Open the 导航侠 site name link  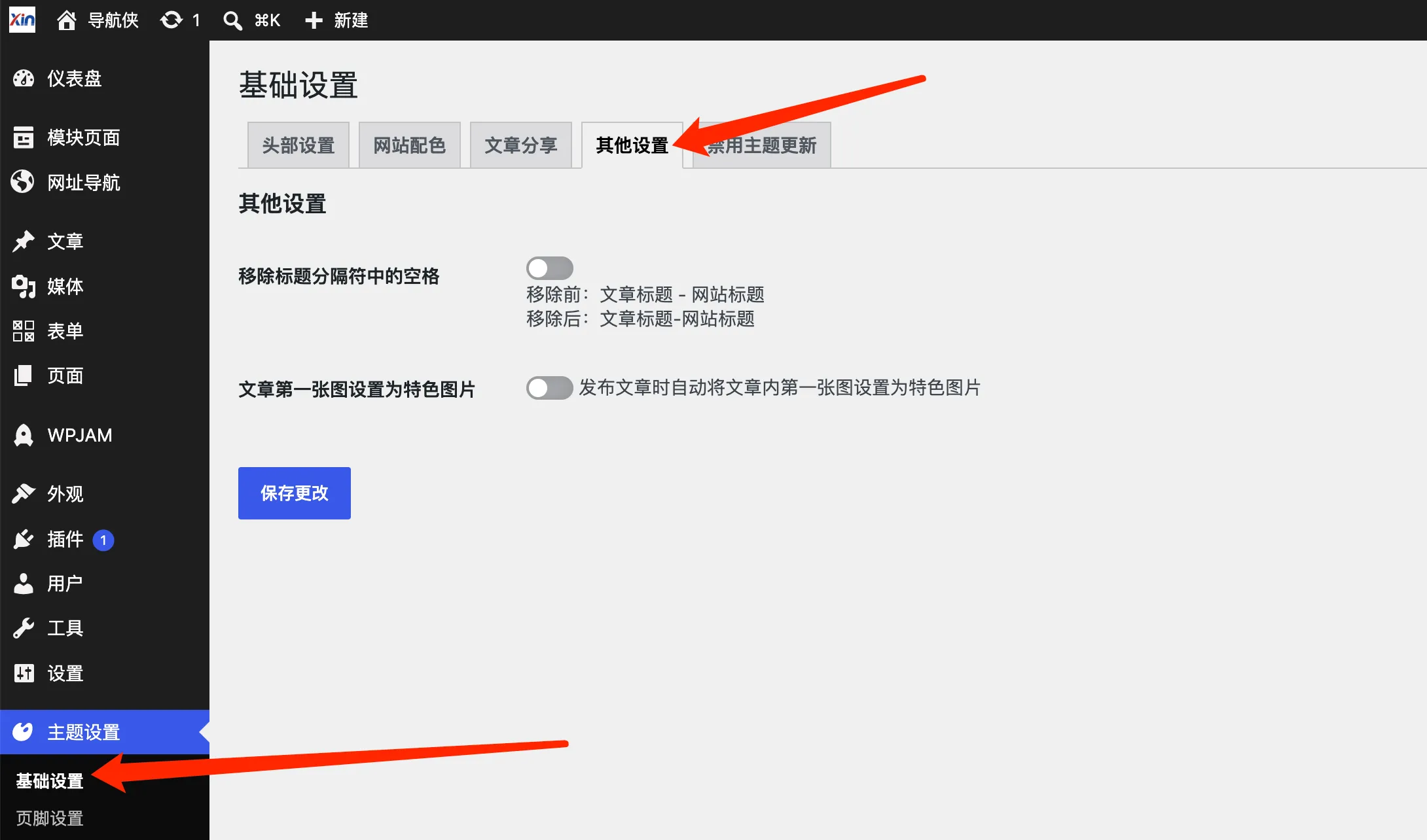[113, 20]
